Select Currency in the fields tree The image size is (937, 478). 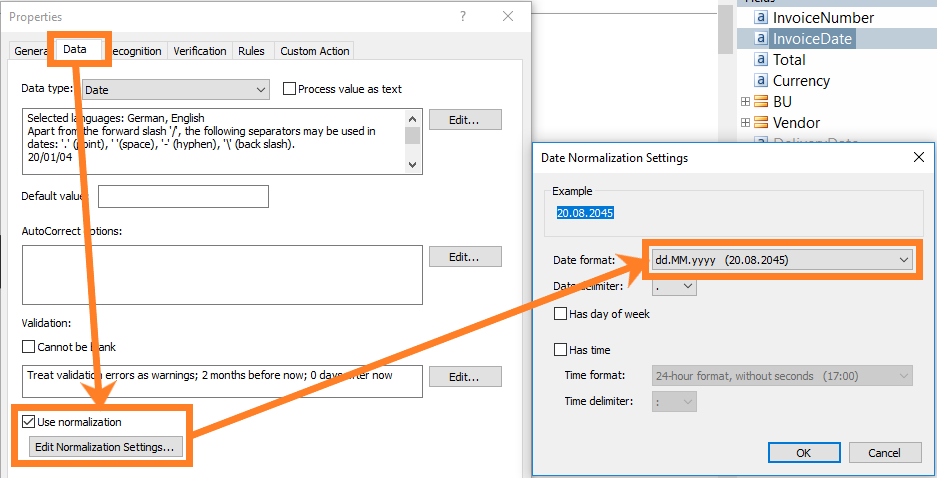tap(801, 81)
